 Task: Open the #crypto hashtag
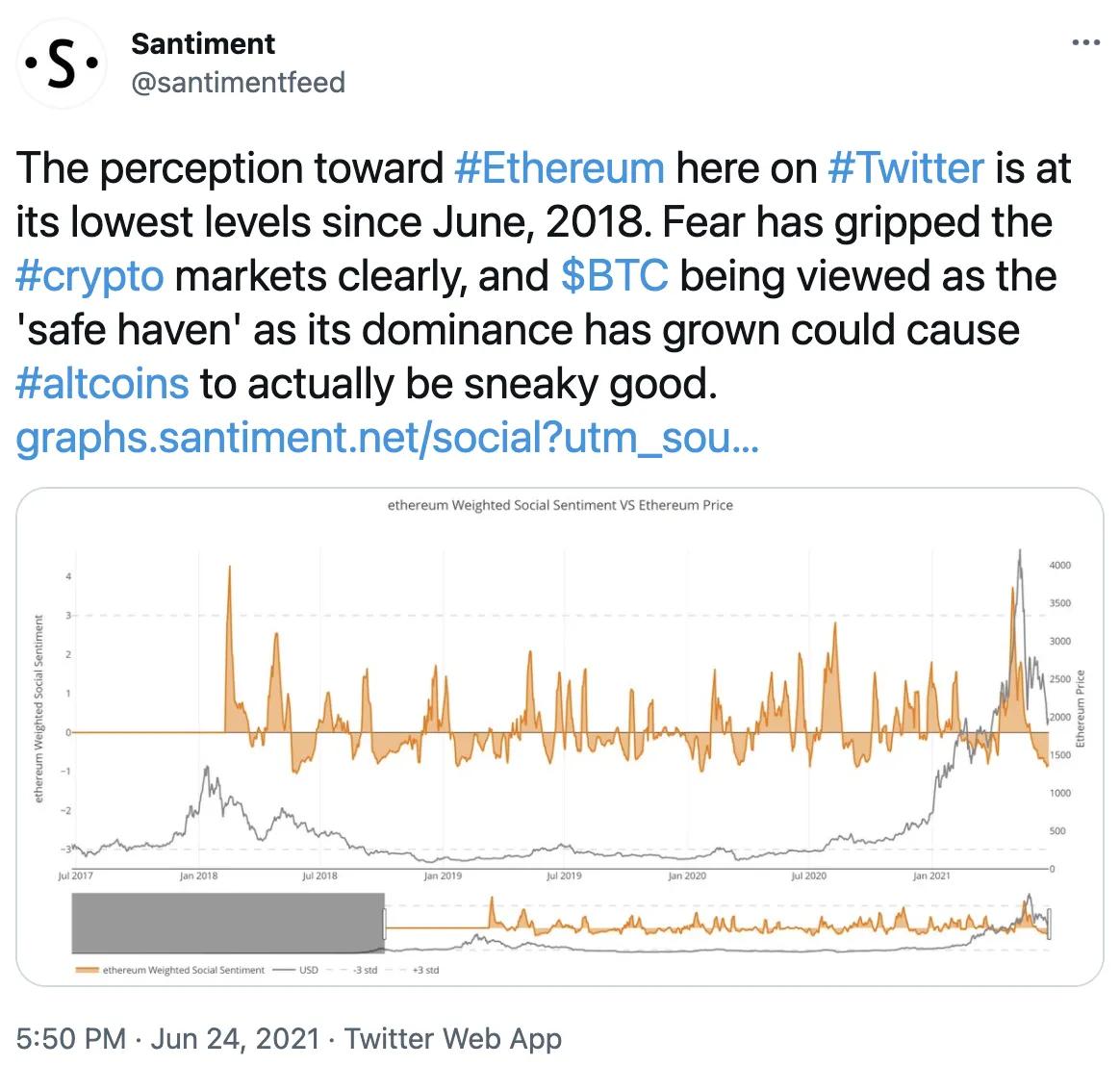[90, 276]
